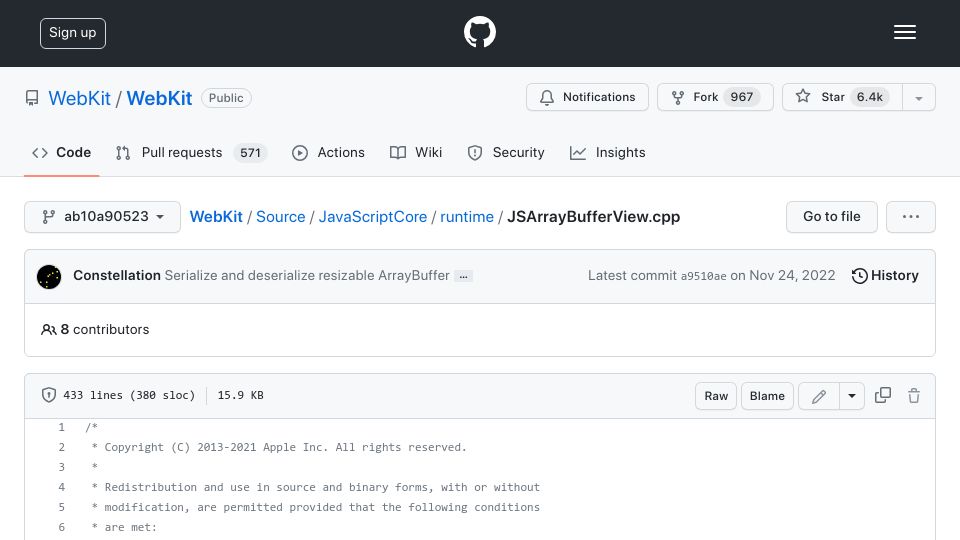This screenshot has height=540, width=960.
Task: Click the Go to file button
Action: 831,217
